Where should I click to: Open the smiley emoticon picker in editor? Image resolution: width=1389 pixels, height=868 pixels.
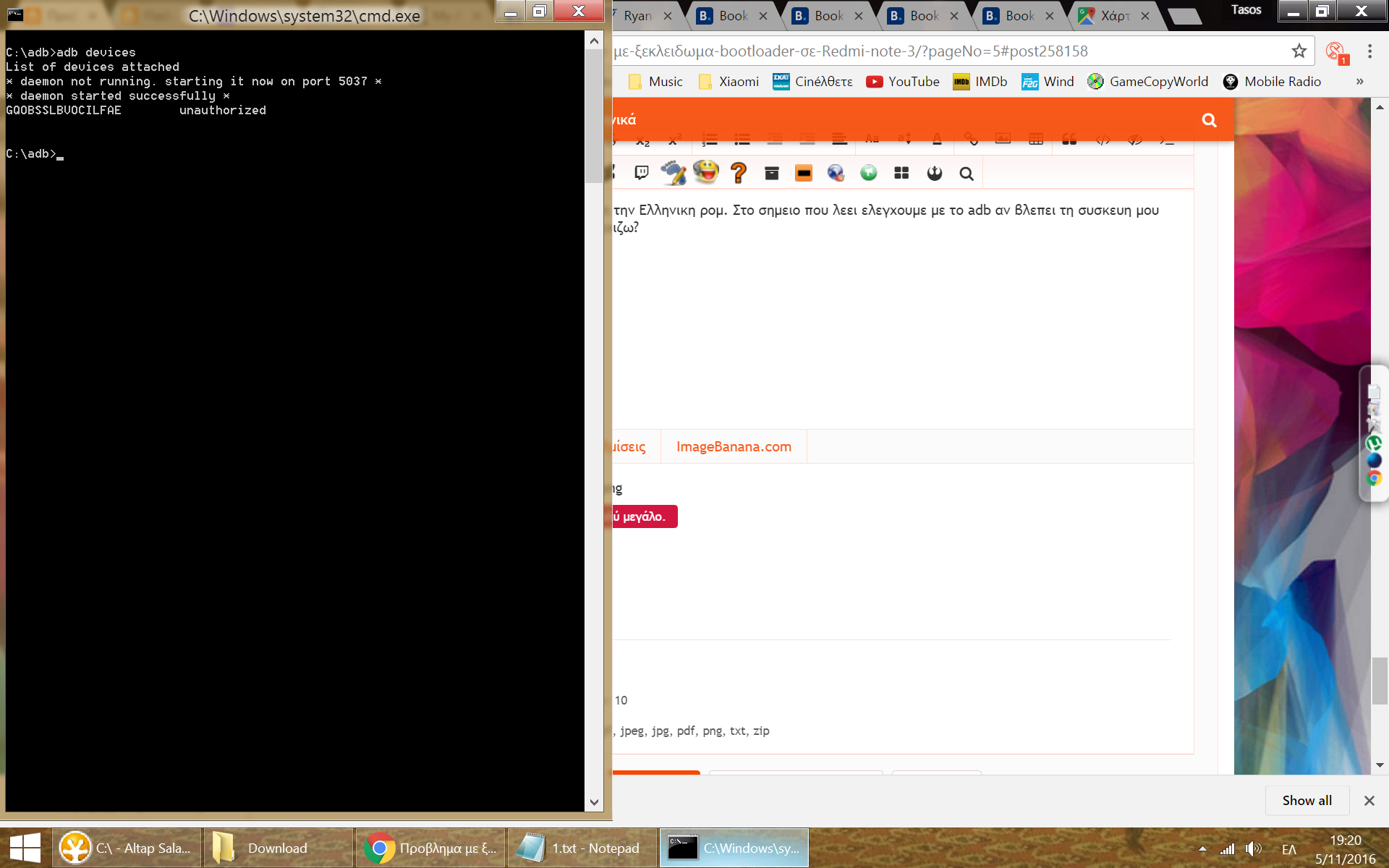(x=705, y=172)
